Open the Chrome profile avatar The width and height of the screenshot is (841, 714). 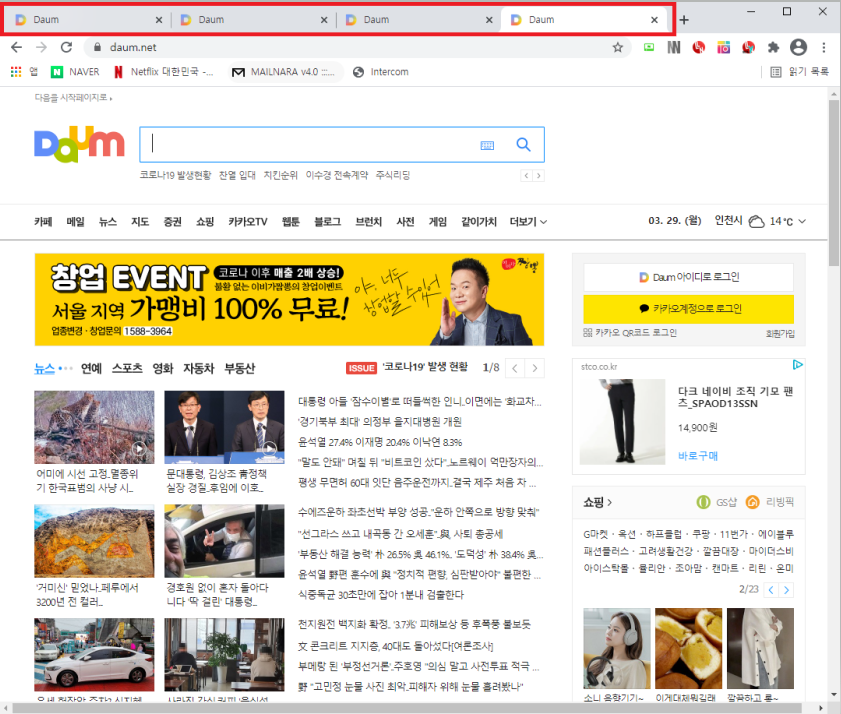[798, 47]
